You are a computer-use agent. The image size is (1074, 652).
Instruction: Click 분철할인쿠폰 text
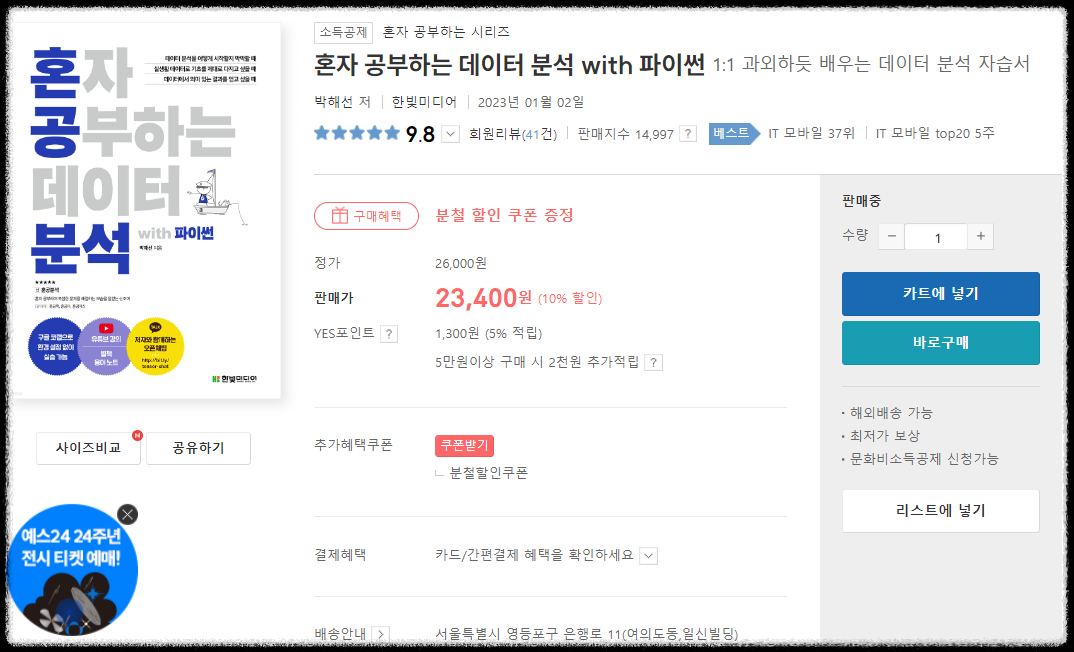click(x=488, y=473)
